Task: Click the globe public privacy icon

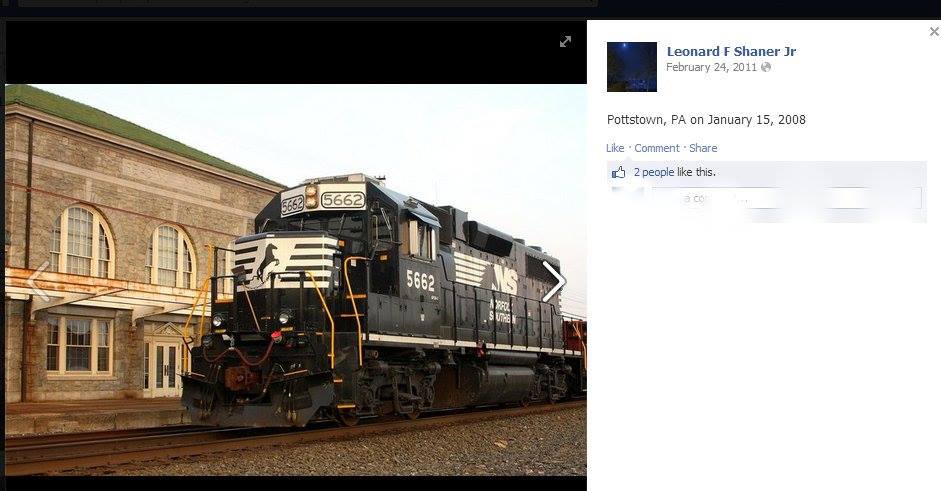Action: (x=766, y=67)
